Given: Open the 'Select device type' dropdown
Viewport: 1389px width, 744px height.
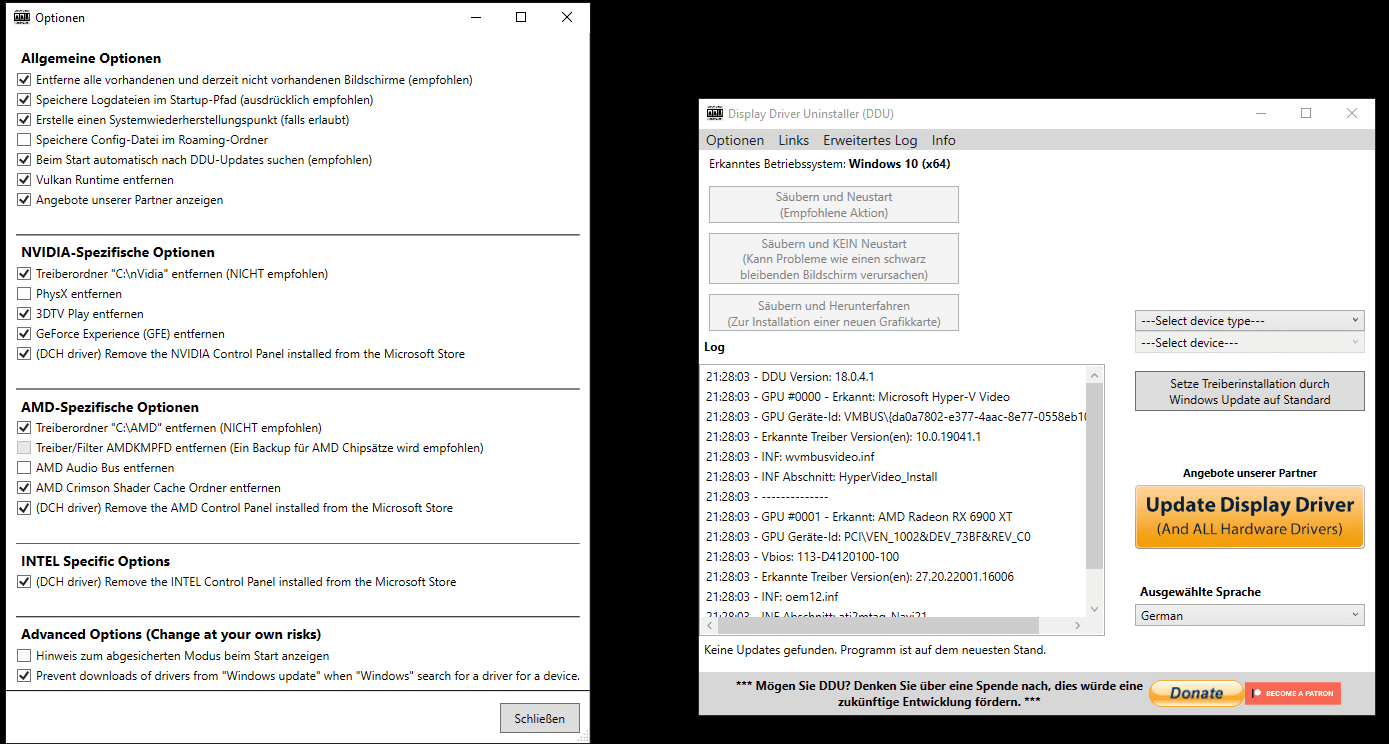Looking at the screenshot, I should point(1250,321).
